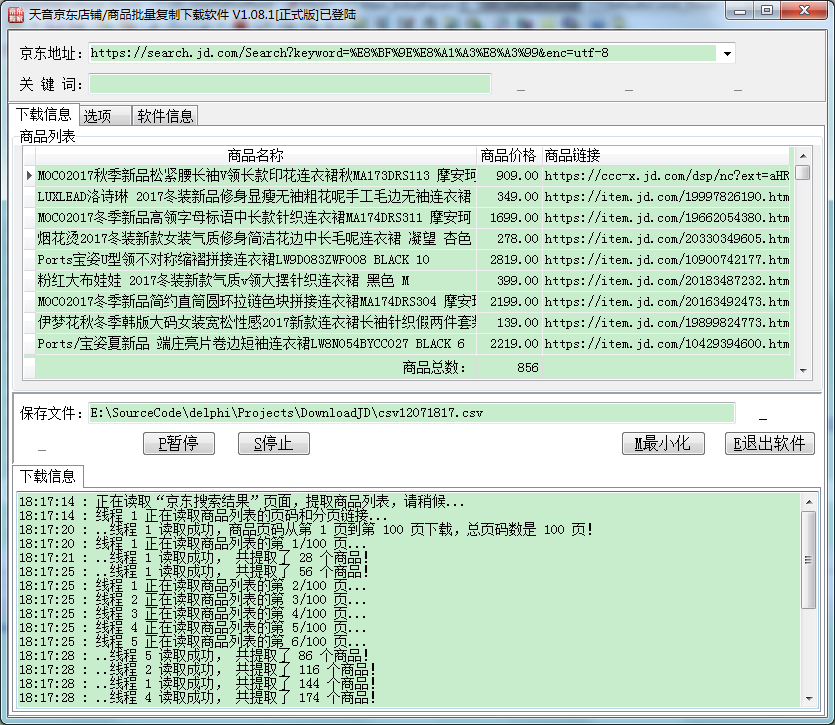
Task: Click the product list scrollbar down arrow
Action: tap(803, 371)
